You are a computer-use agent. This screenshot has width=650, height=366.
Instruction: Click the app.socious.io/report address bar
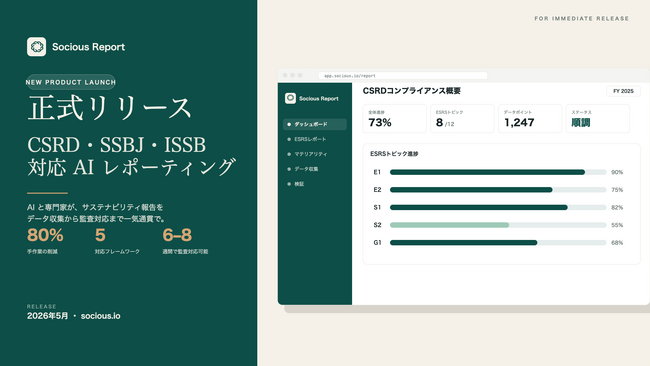[403, 75]
